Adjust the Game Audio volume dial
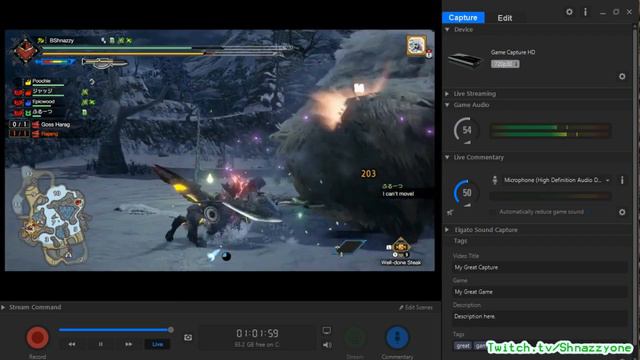 (466, 130)
